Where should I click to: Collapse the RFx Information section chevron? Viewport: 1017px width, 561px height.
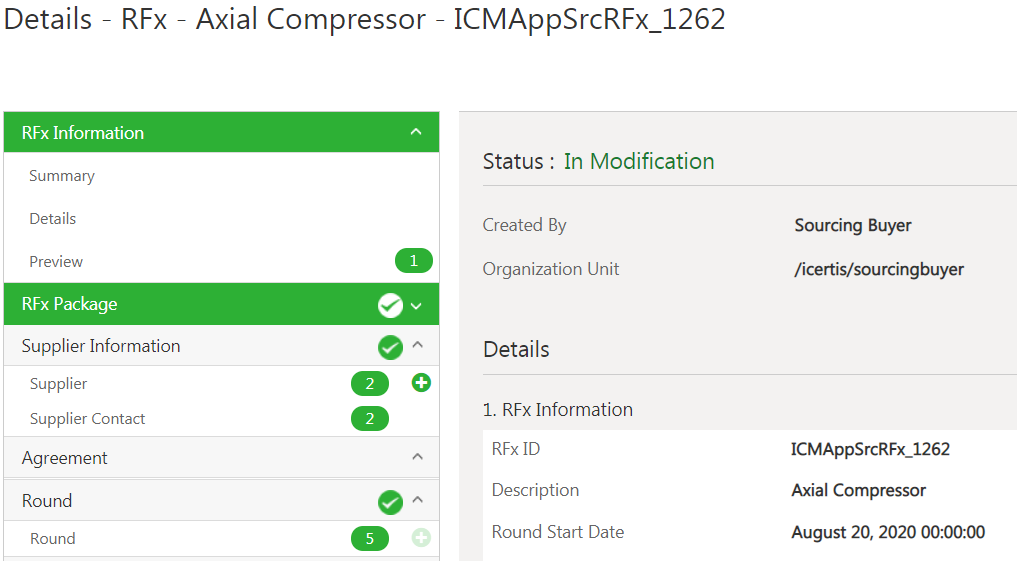[x=417, y=132]
